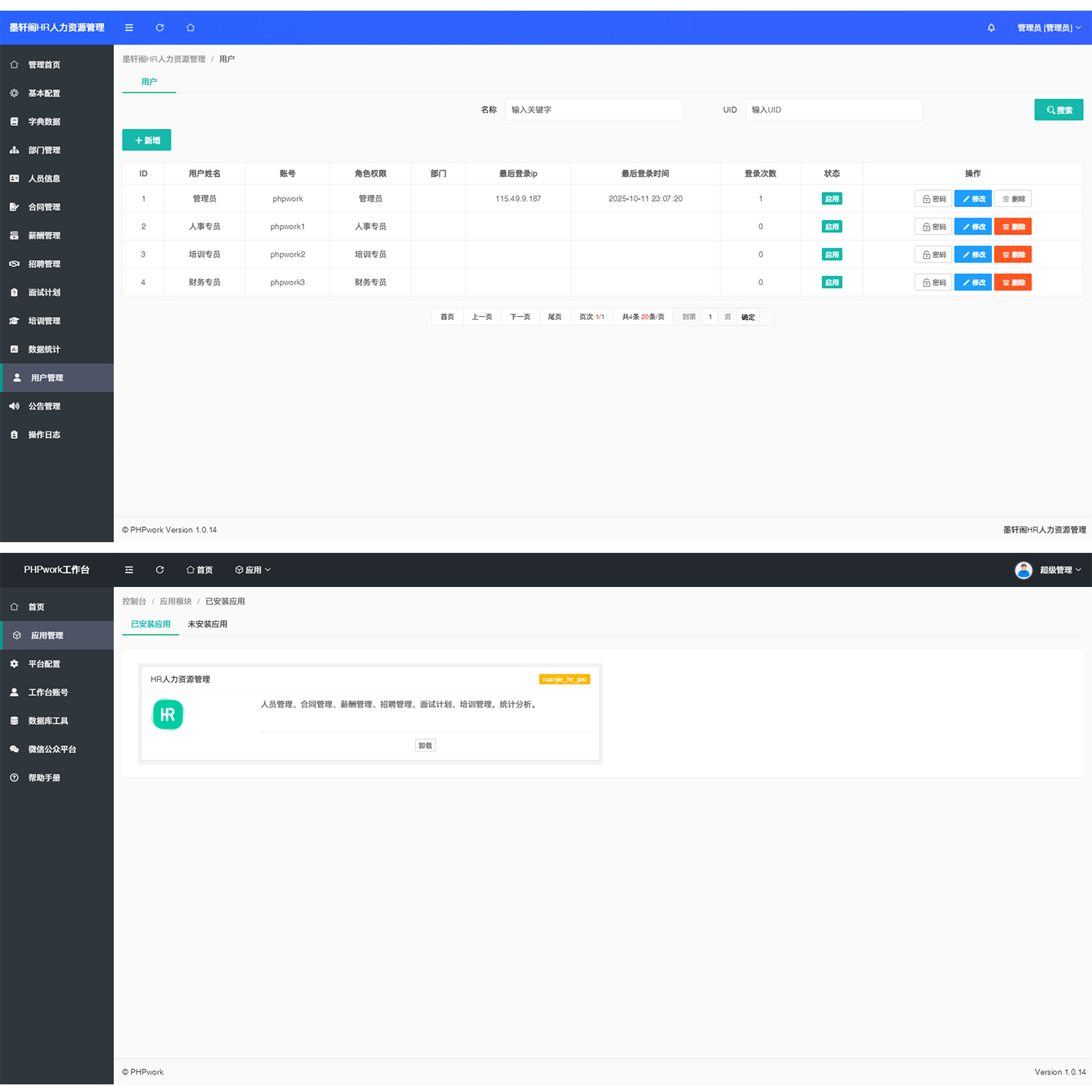This screenshot has height=1092, width=1092.
Task: Open the 应用 dropdown menu
Action: click(x=253, y=570)
